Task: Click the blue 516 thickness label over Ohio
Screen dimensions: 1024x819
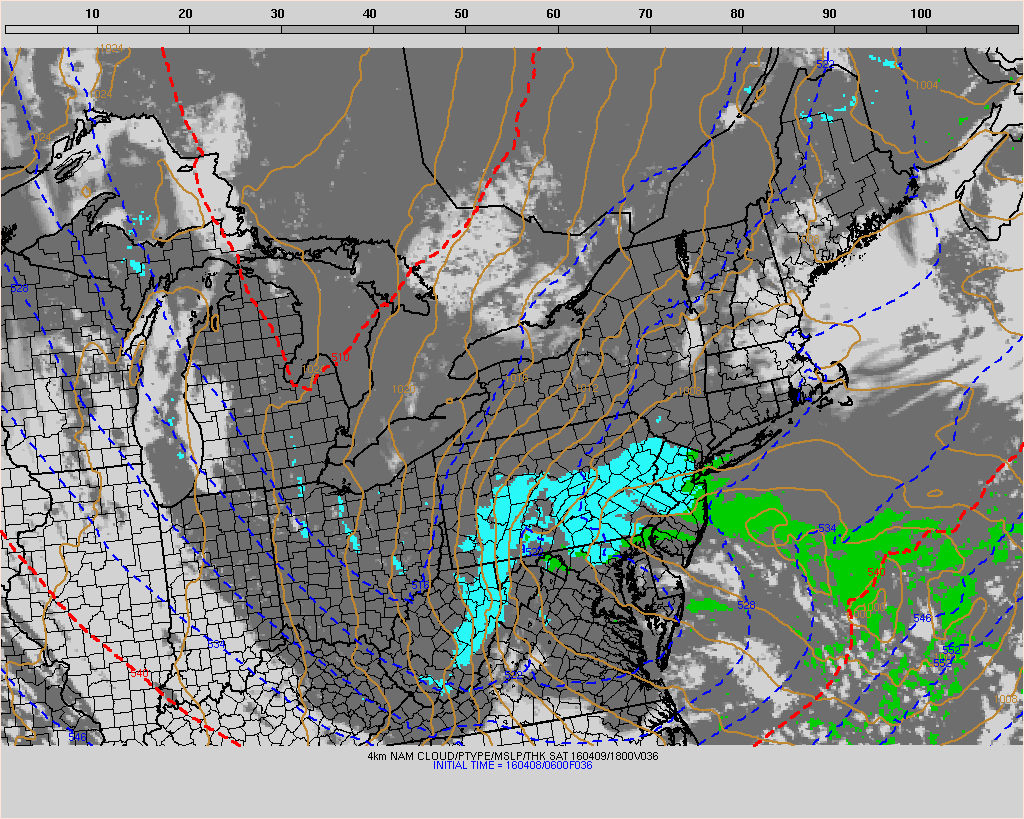Action: click(420, 583)
